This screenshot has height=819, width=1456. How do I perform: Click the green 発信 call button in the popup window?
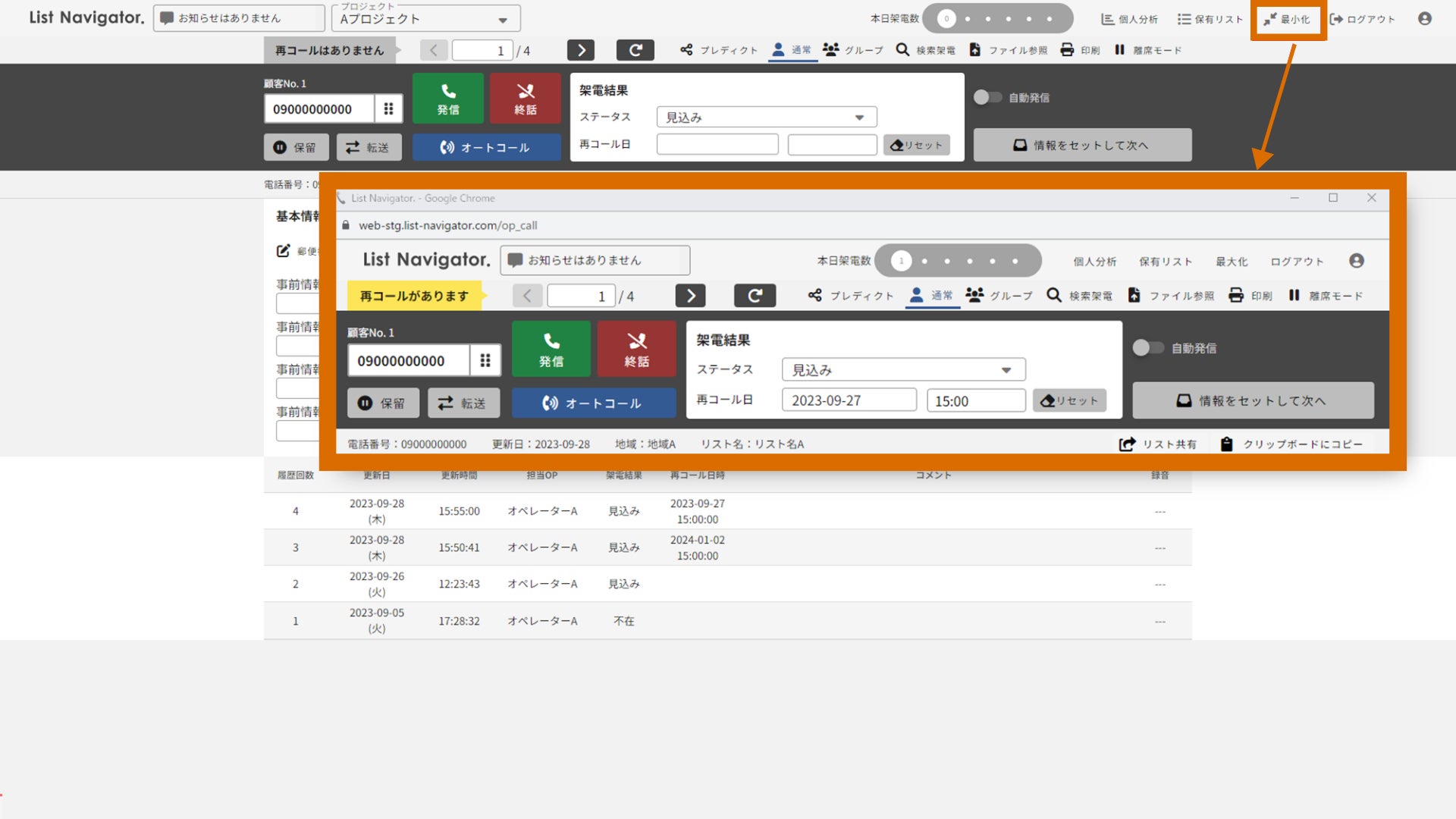tap(551, 350)
